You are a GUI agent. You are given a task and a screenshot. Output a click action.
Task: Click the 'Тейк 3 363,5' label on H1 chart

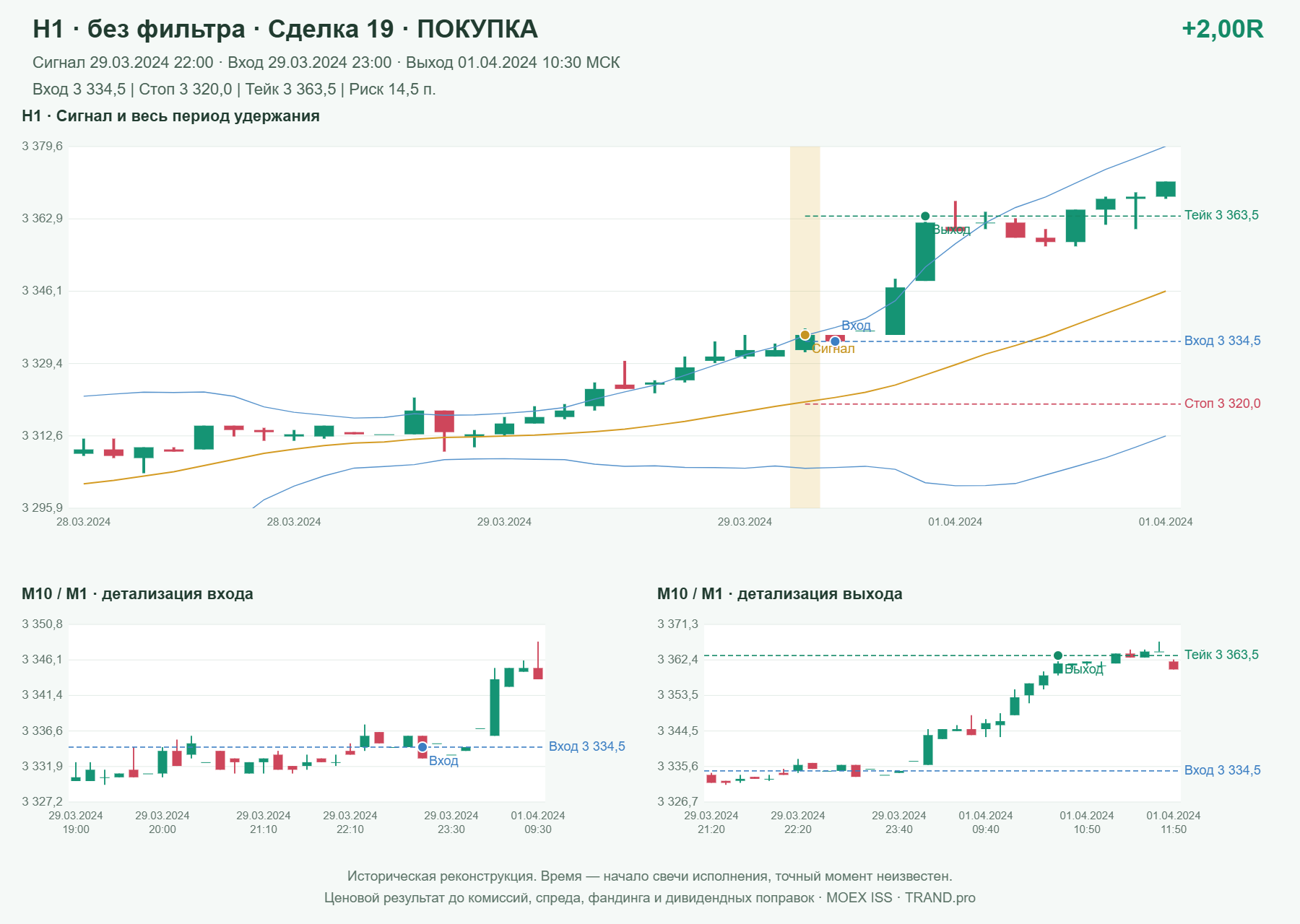pos(1221,215)
